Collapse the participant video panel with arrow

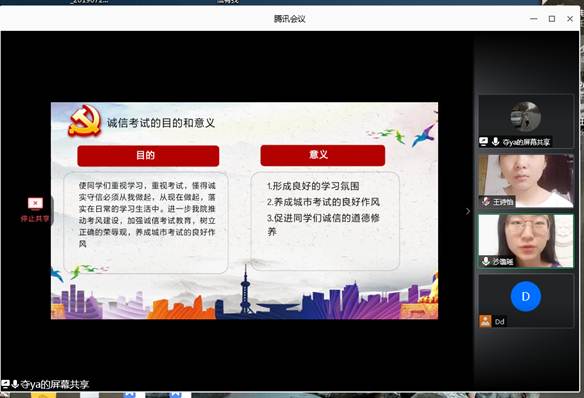[x=468, y=211]
